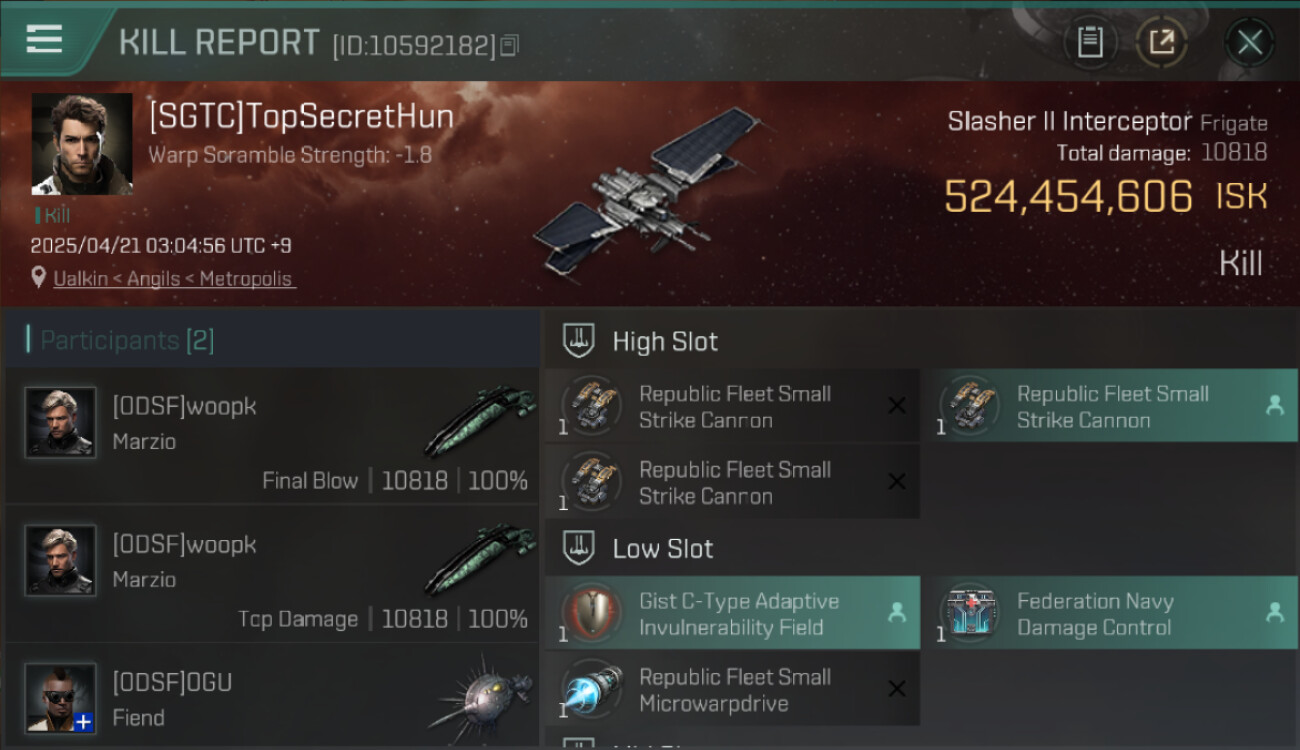Click the Marzio ship icon in Final Blow row
The image size is (1300, 750).
(480, 420)
